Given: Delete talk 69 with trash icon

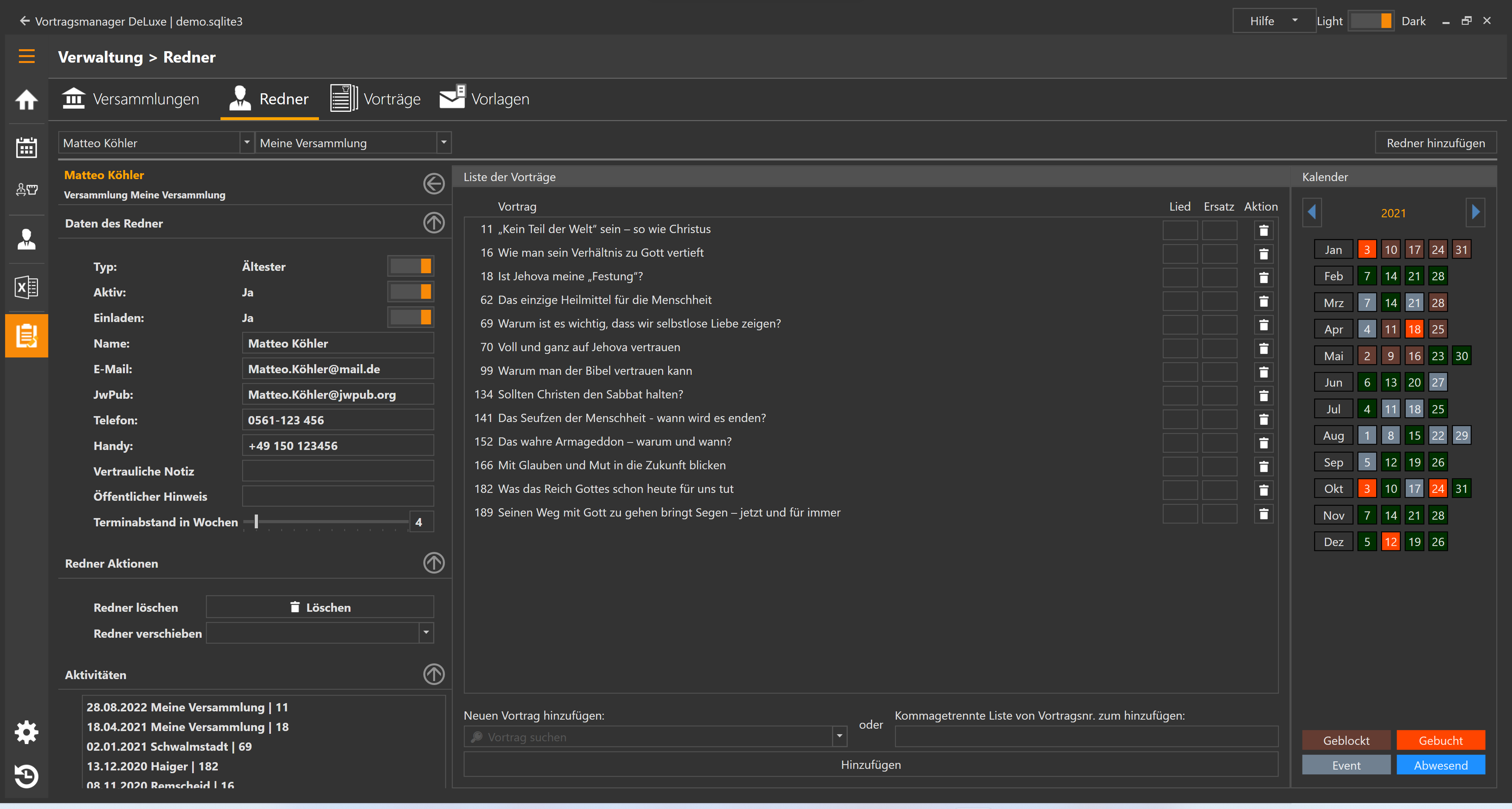Looking at the screenshot, I should [x=1264, y=324].
